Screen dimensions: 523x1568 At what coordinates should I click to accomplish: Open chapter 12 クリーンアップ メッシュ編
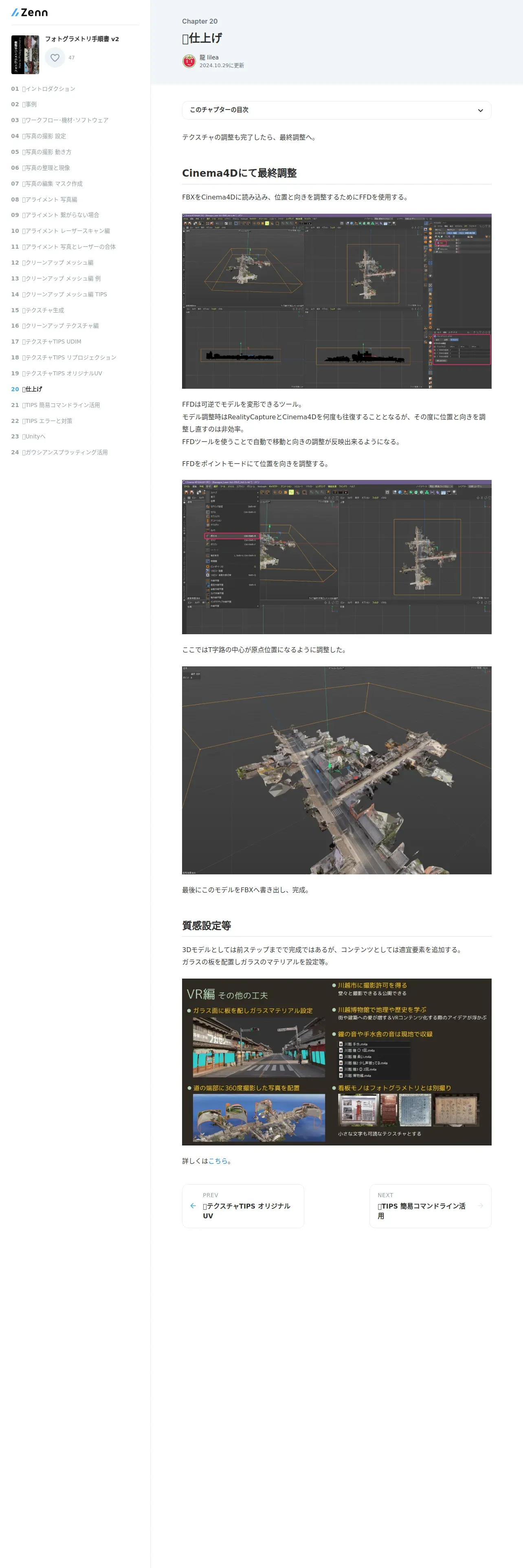coord(53,262)
